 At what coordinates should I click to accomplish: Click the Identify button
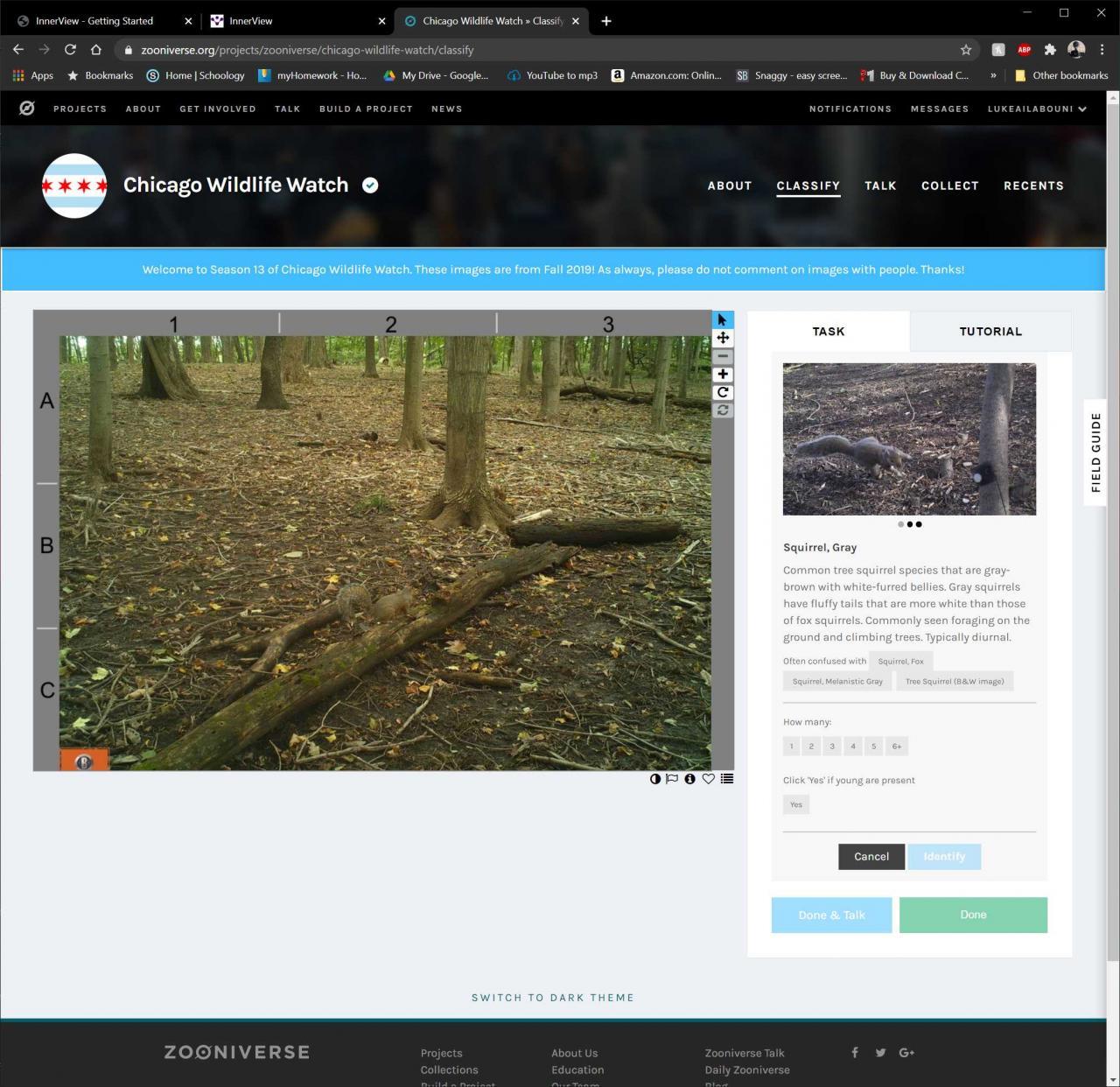coord(944,857)
